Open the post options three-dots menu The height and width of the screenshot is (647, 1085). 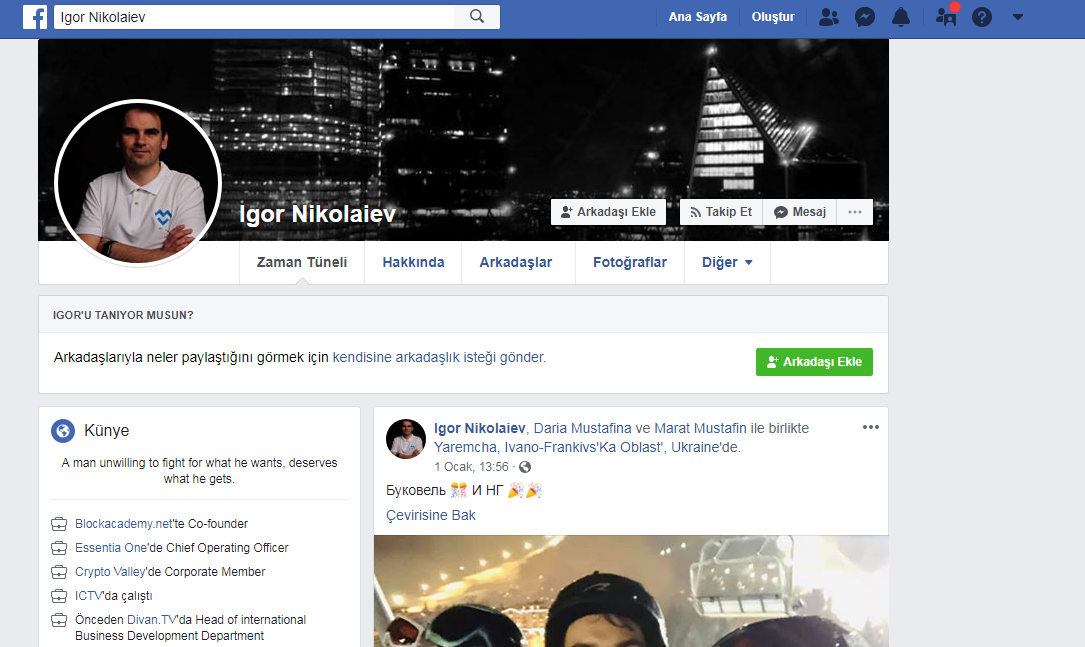pos(870,427)
